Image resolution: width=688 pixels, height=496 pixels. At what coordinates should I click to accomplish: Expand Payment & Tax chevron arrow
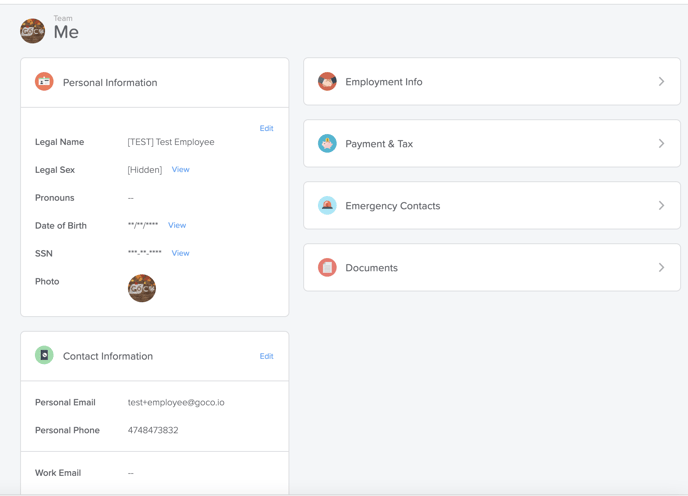pyautogui.click(x=661, y=144)
